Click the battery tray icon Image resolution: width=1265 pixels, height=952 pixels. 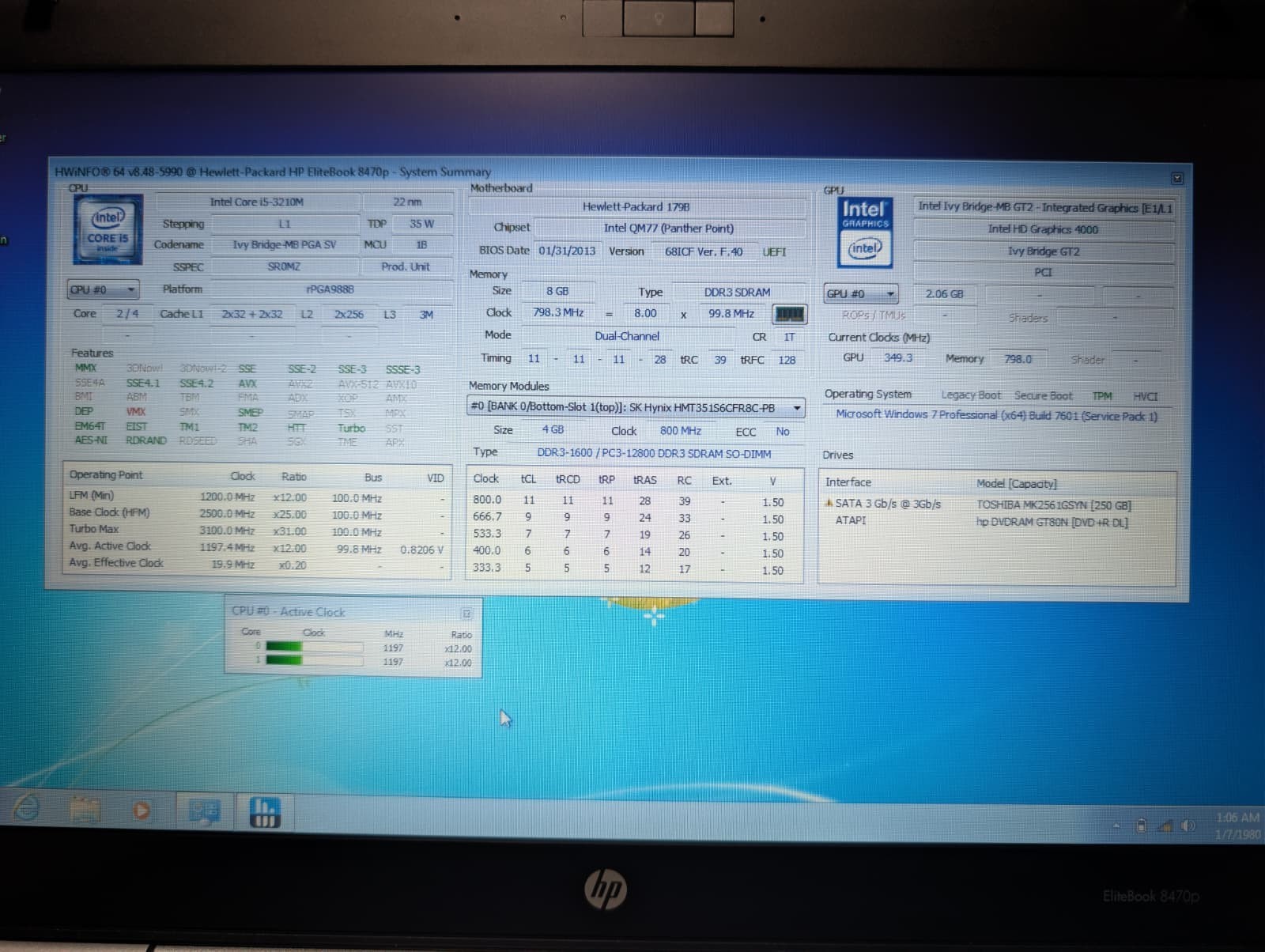coord(1141,825)
